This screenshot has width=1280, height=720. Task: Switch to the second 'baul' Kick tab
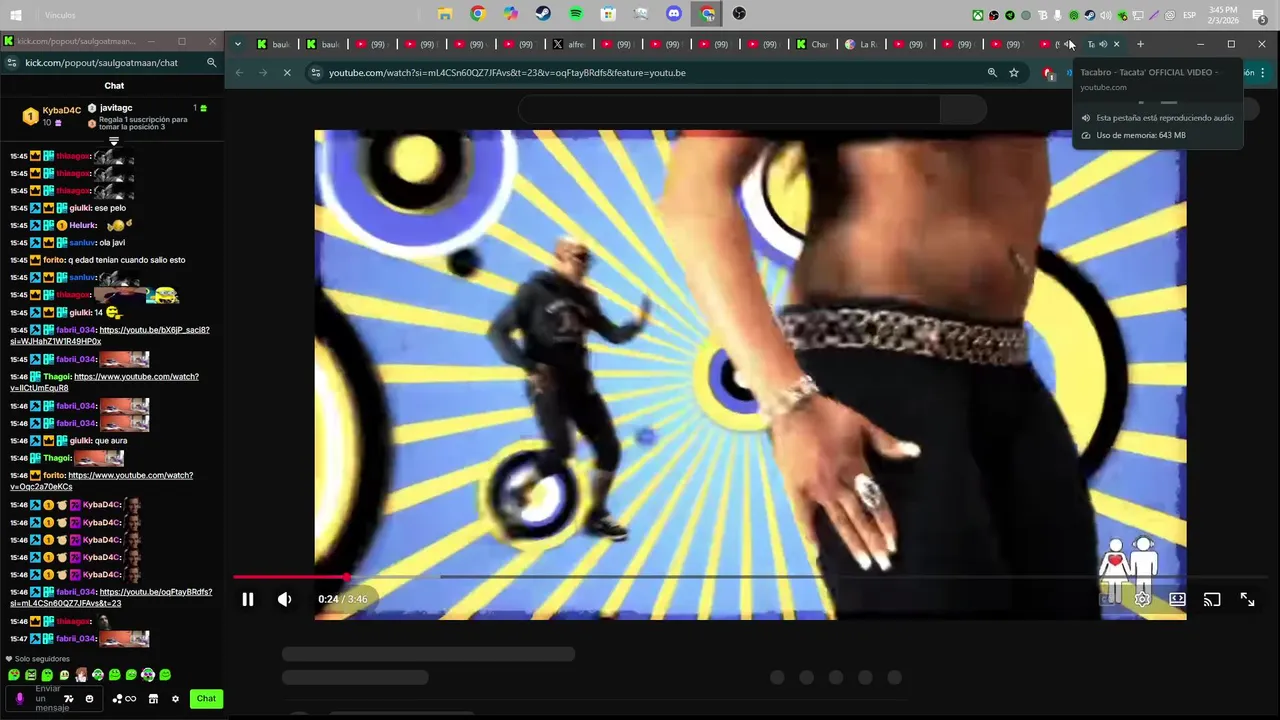pos(323,44)
